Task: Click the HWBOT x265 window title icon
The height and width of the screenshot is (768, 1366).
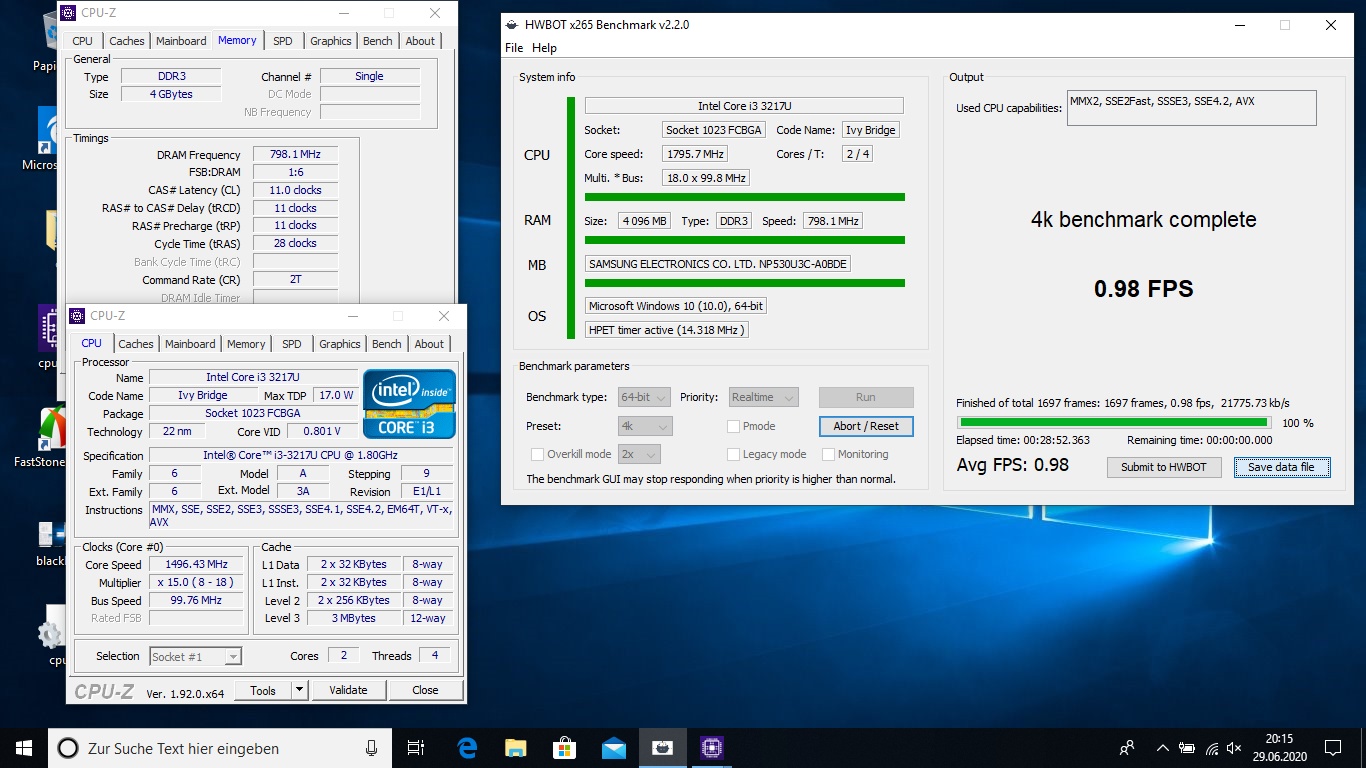Action: pyautogui.click(x=514, y=25)
